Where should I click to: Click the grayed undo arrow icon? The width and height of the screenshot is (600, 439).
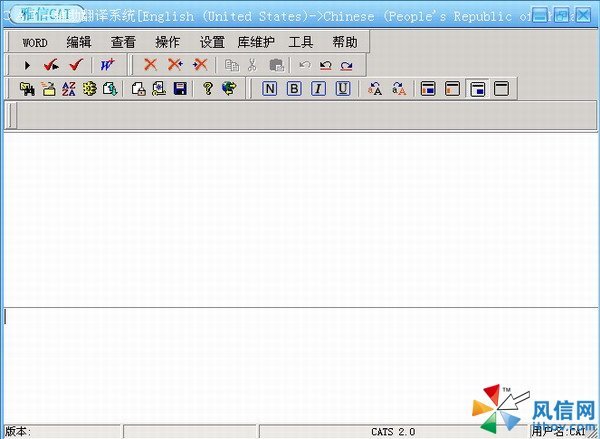point(305,65)
